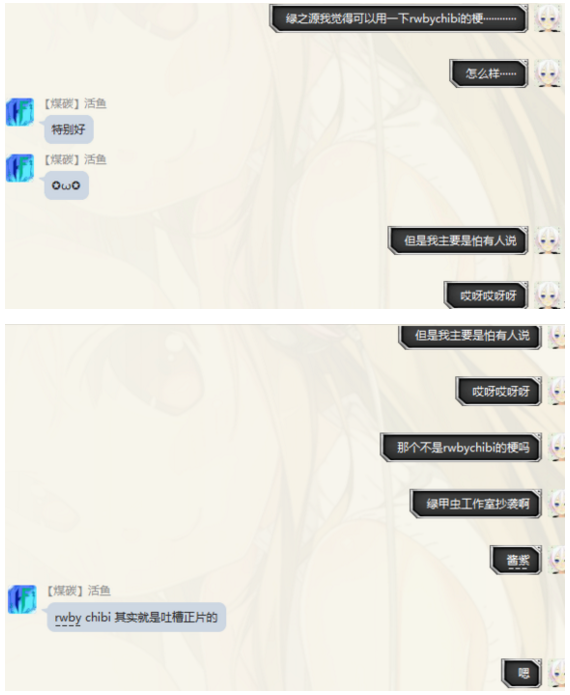Click the final 嗯 message bubble

click(522, 673)
